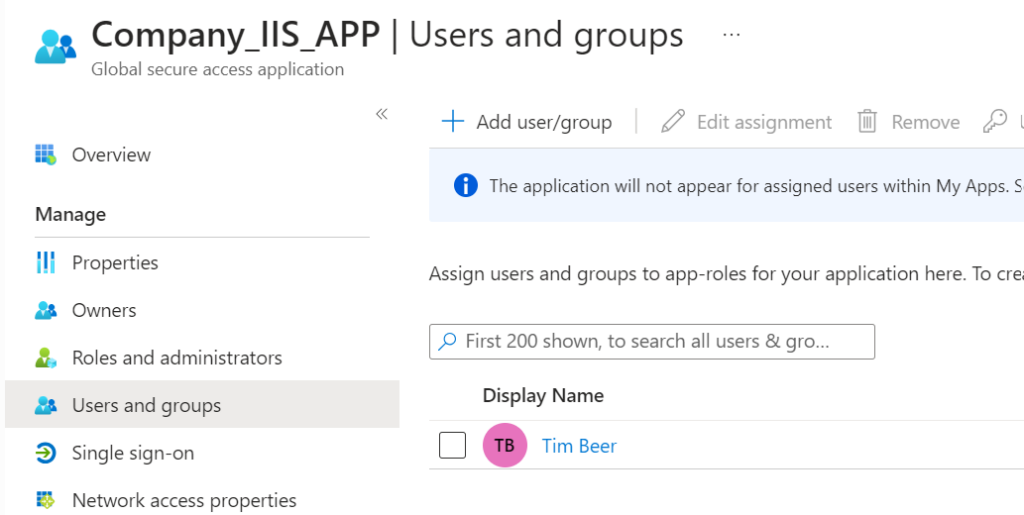Sort by the Display Name column header
Viewport: 1024px width, 515px height.
pyautogui.click(x=543, y=396)
